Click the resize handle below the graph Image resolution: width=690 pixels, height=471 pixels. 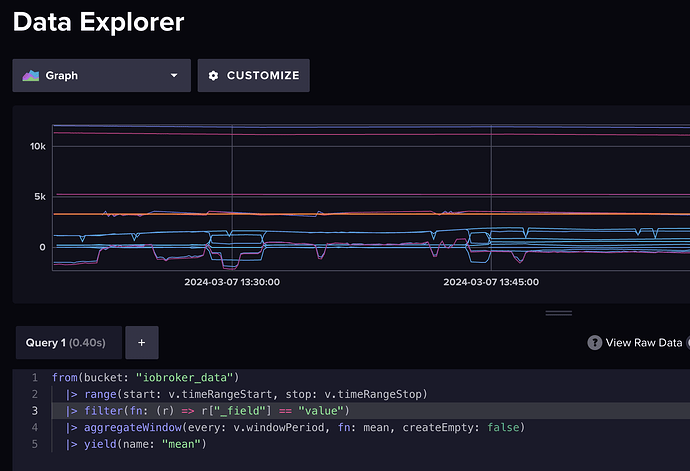558,313
